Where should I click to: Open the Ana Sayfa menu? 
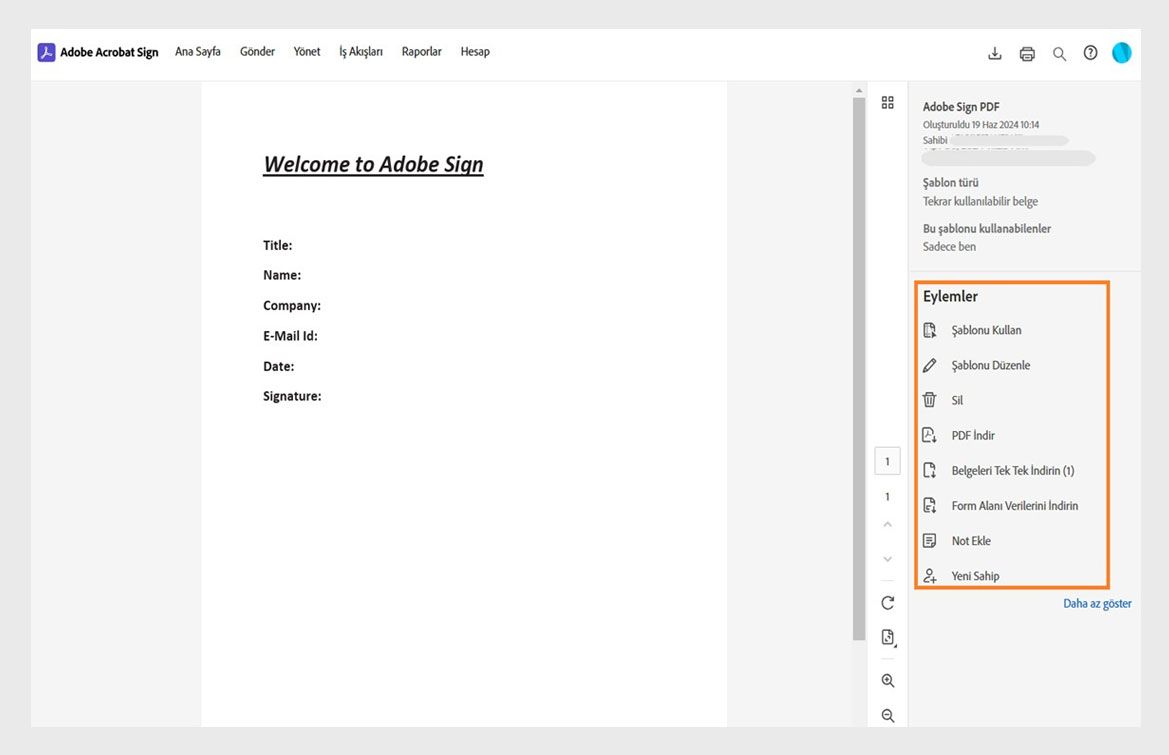click(198, 51)
